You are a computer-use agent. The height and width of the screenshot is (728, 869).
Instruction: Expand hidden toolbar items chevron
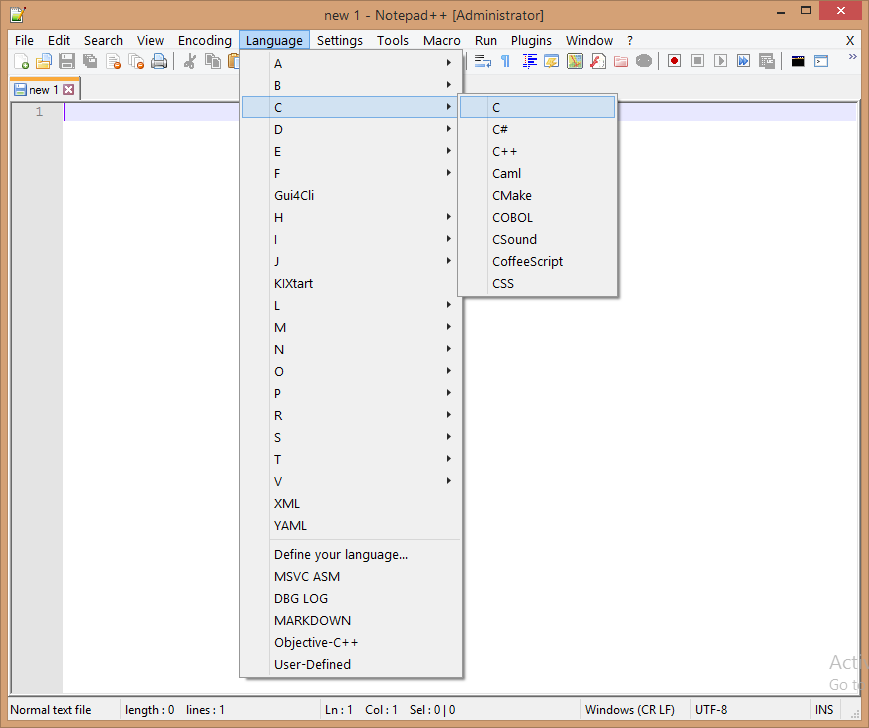[852, 57]
